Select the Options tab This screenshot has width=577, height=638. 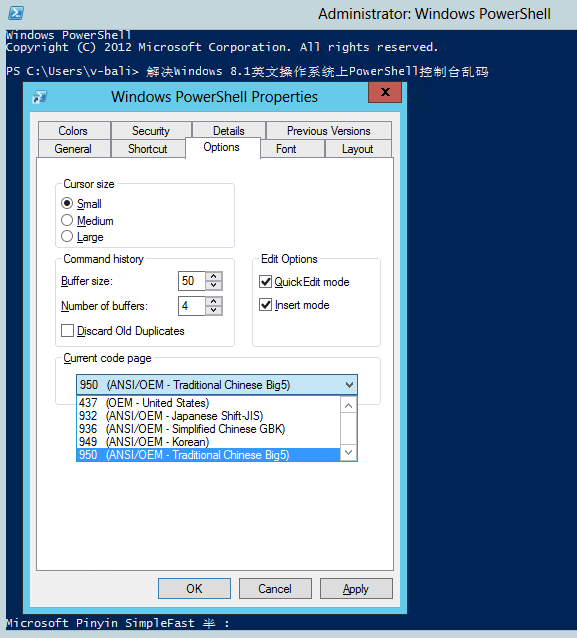(222, 147)
